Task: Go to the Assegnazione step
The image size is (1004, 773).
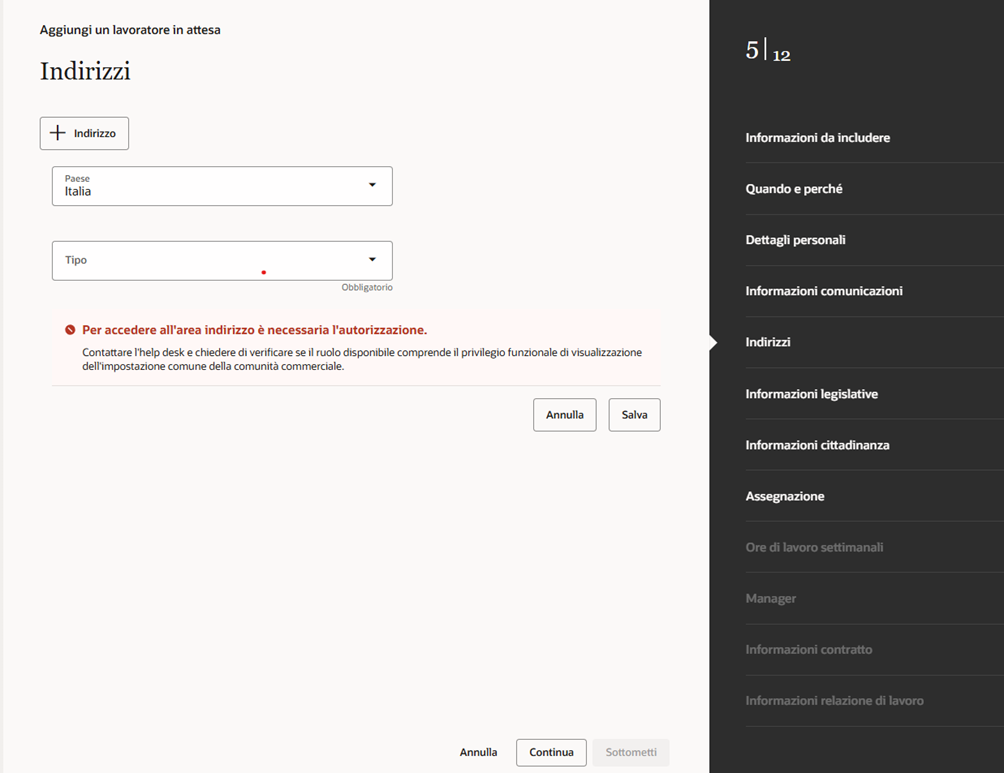Action: [x=784, y=496]
